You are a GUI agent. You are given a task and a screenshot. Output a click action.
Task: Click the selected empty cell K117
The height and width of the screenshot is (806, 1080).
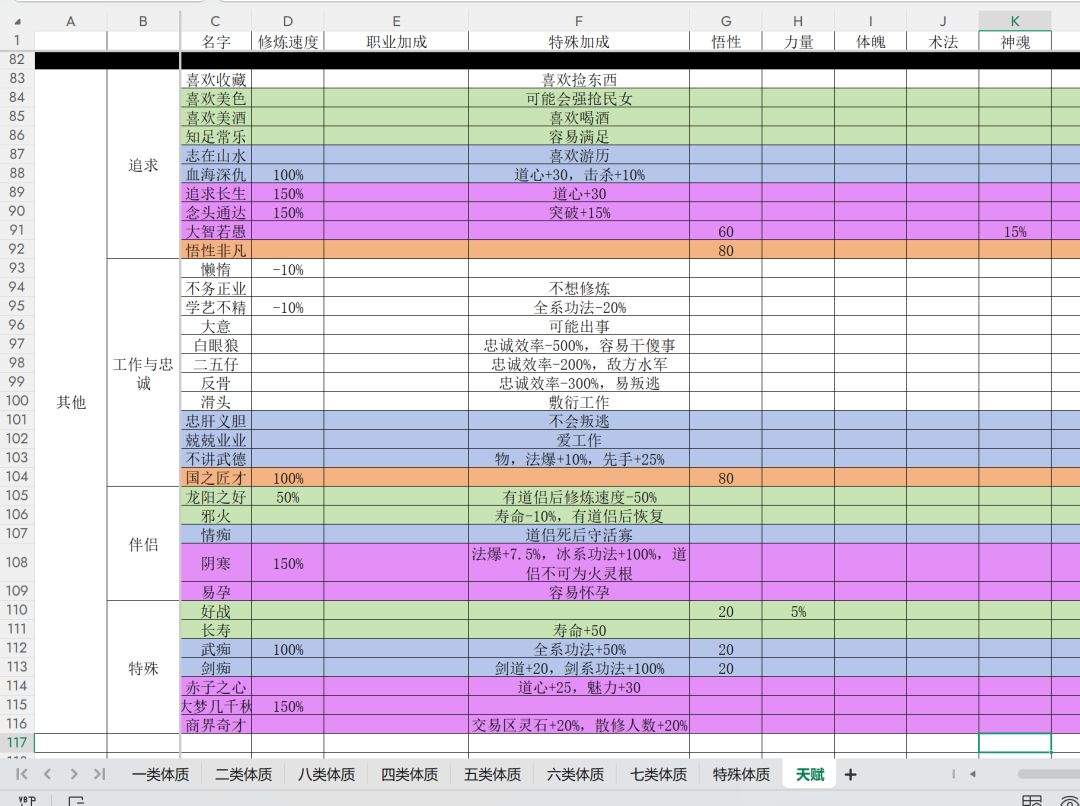[1015, 743]
